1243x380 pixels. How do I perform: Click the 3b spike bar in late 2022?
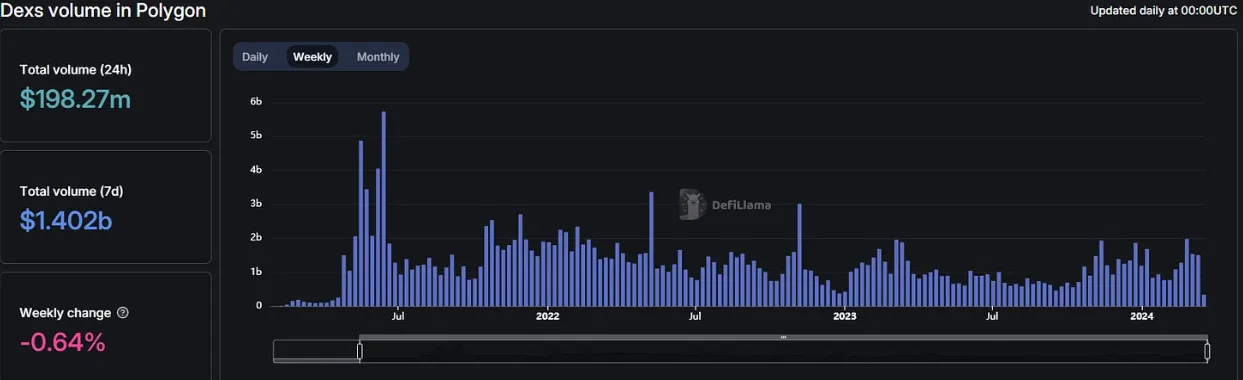(800, 255)
